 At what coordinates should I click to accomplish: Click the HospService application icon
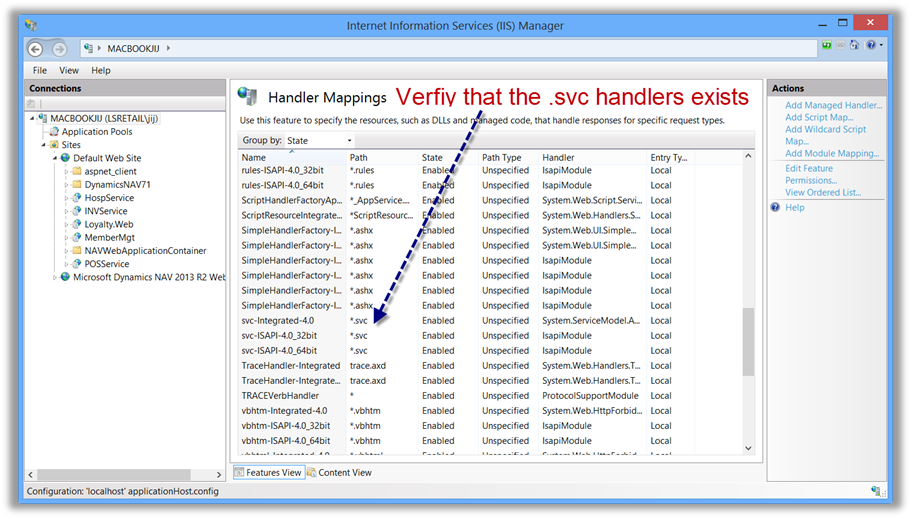(x=77, y=198)
